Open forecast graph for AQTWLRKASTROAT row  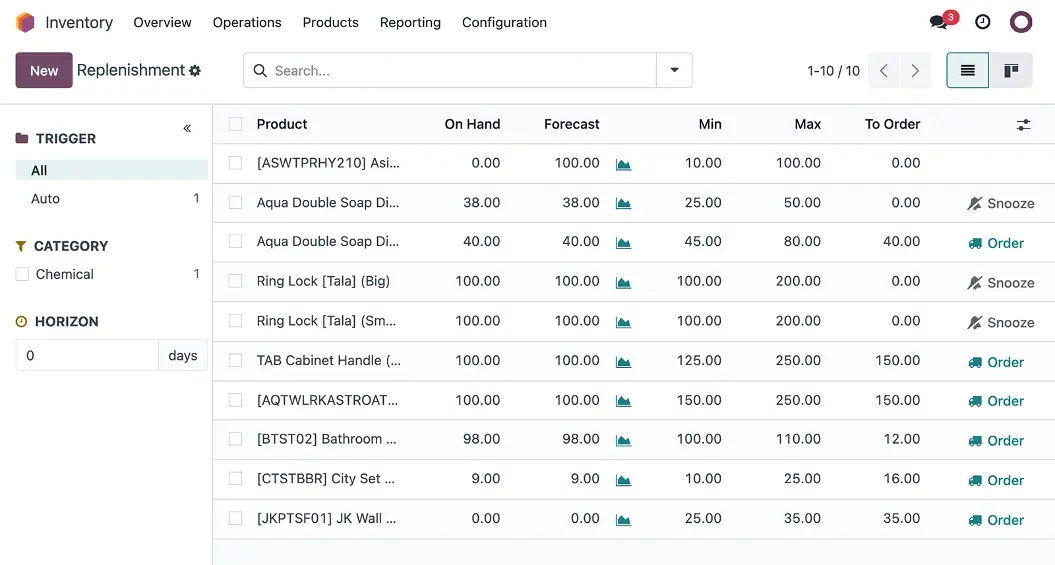pos(624,401)
